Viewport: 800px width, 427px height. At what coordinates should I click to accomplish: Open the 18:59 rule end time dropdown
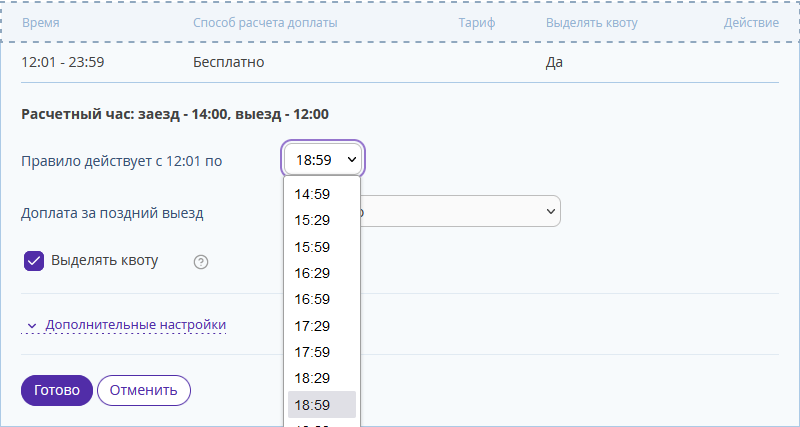[322, 160]
